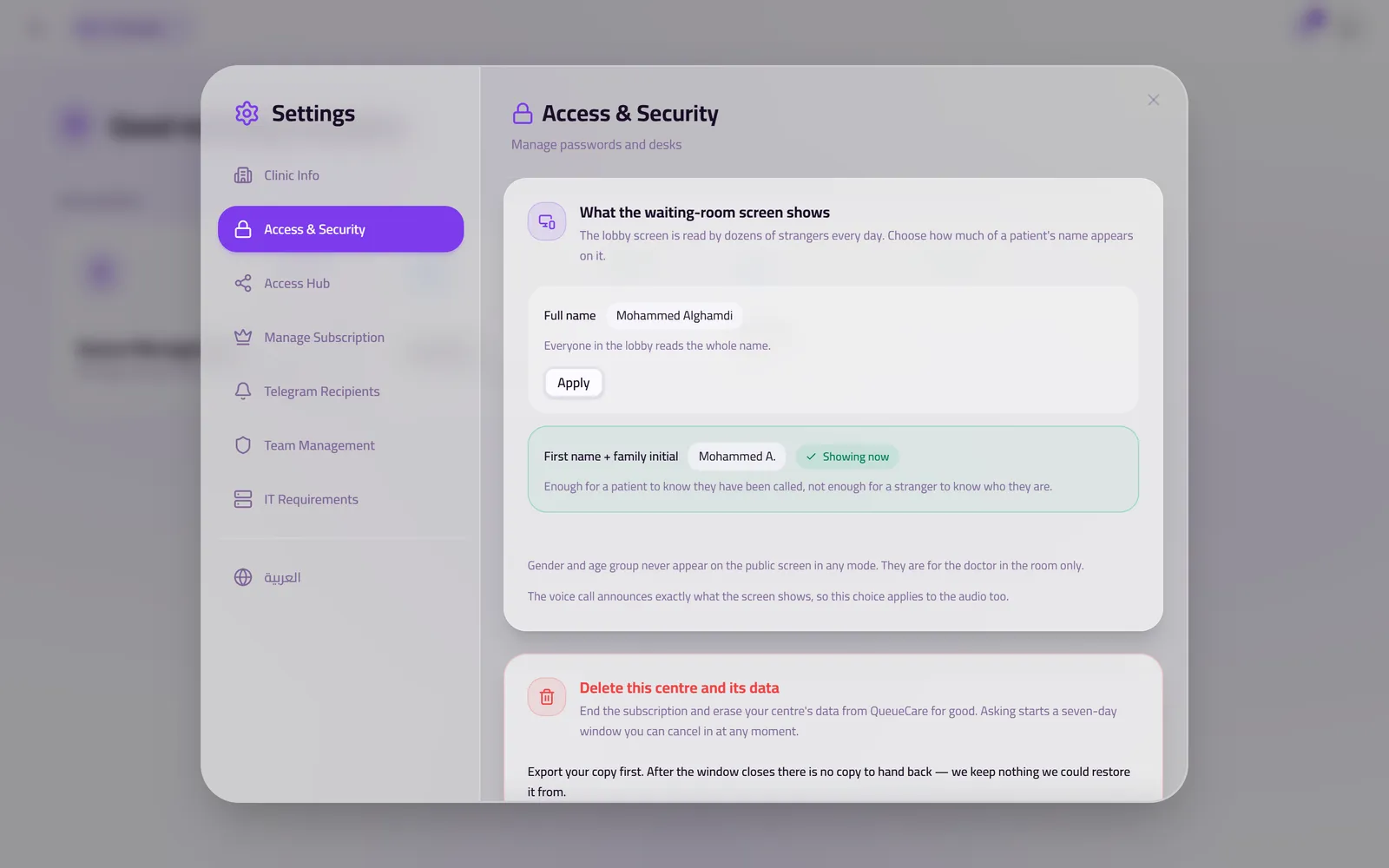Click the Delete this centre and its data heading
The width and height of the screenshot is (1389, 868).
point(680,688)
